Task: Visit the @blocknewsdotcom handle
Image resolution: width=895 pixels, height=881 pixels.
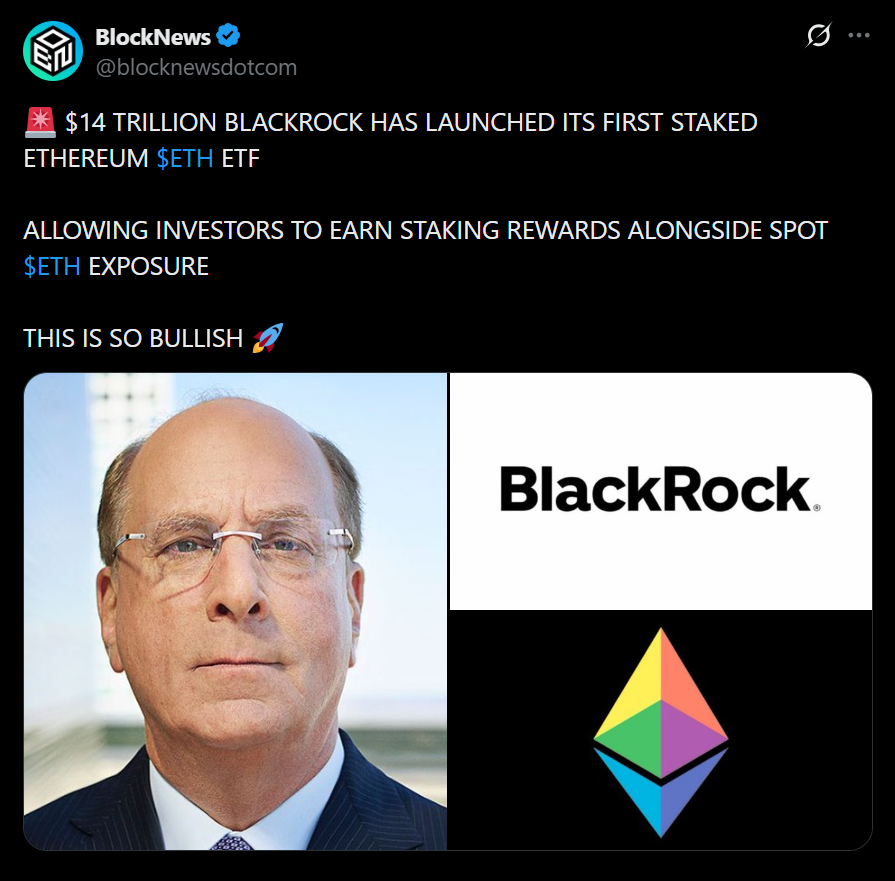Action: [196, 67]
